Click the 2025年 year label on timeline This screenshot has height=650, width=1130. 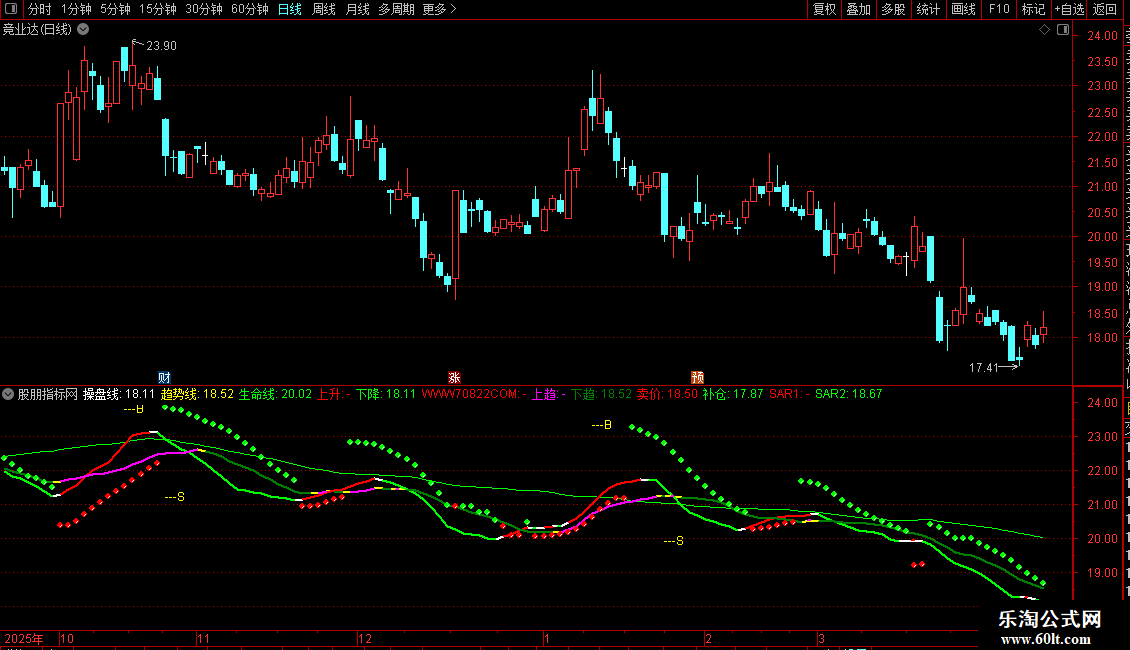(x=24, y=638)
